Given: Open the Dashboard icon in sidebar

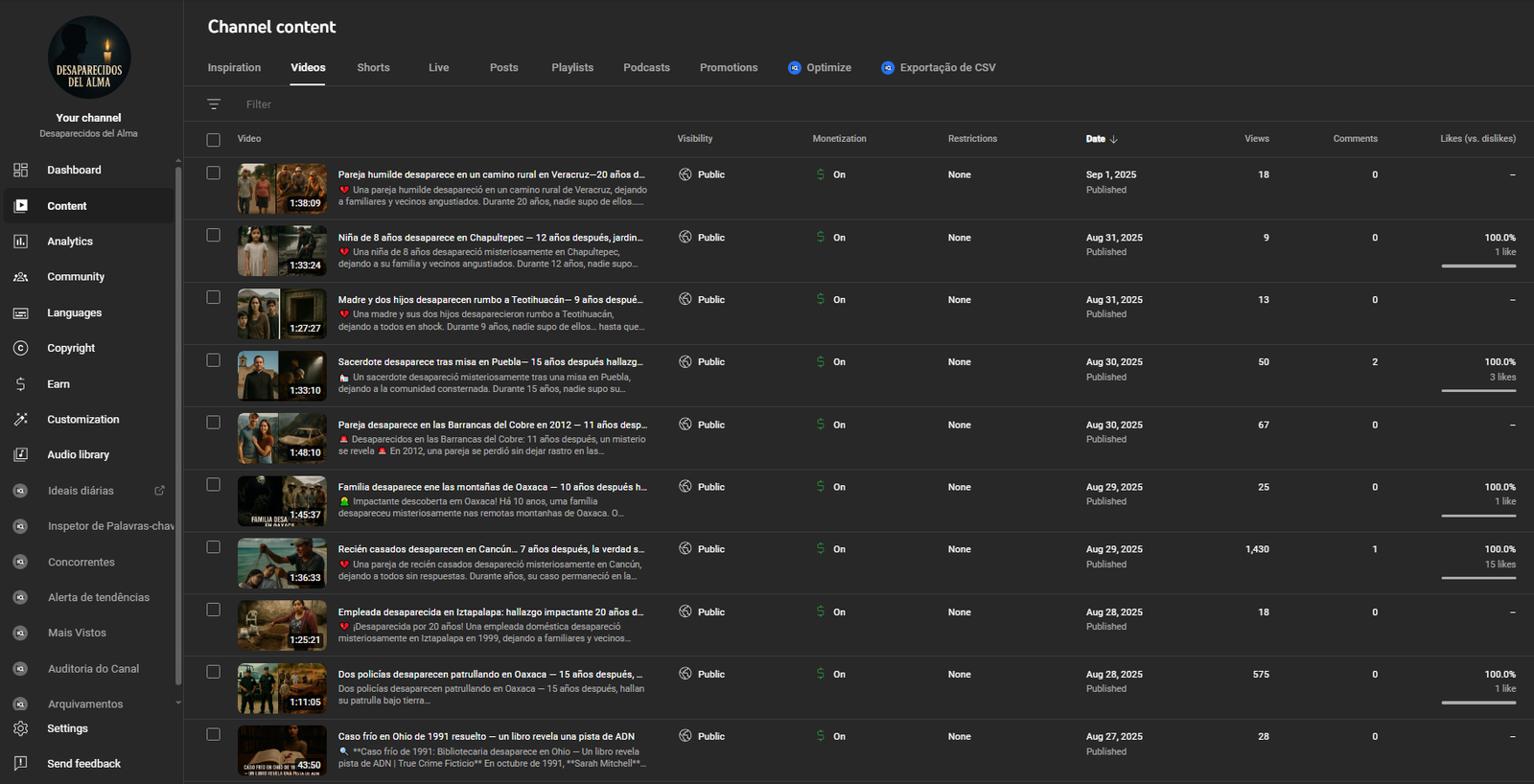Looking at the screenshot, I should [x=21, y=171].
